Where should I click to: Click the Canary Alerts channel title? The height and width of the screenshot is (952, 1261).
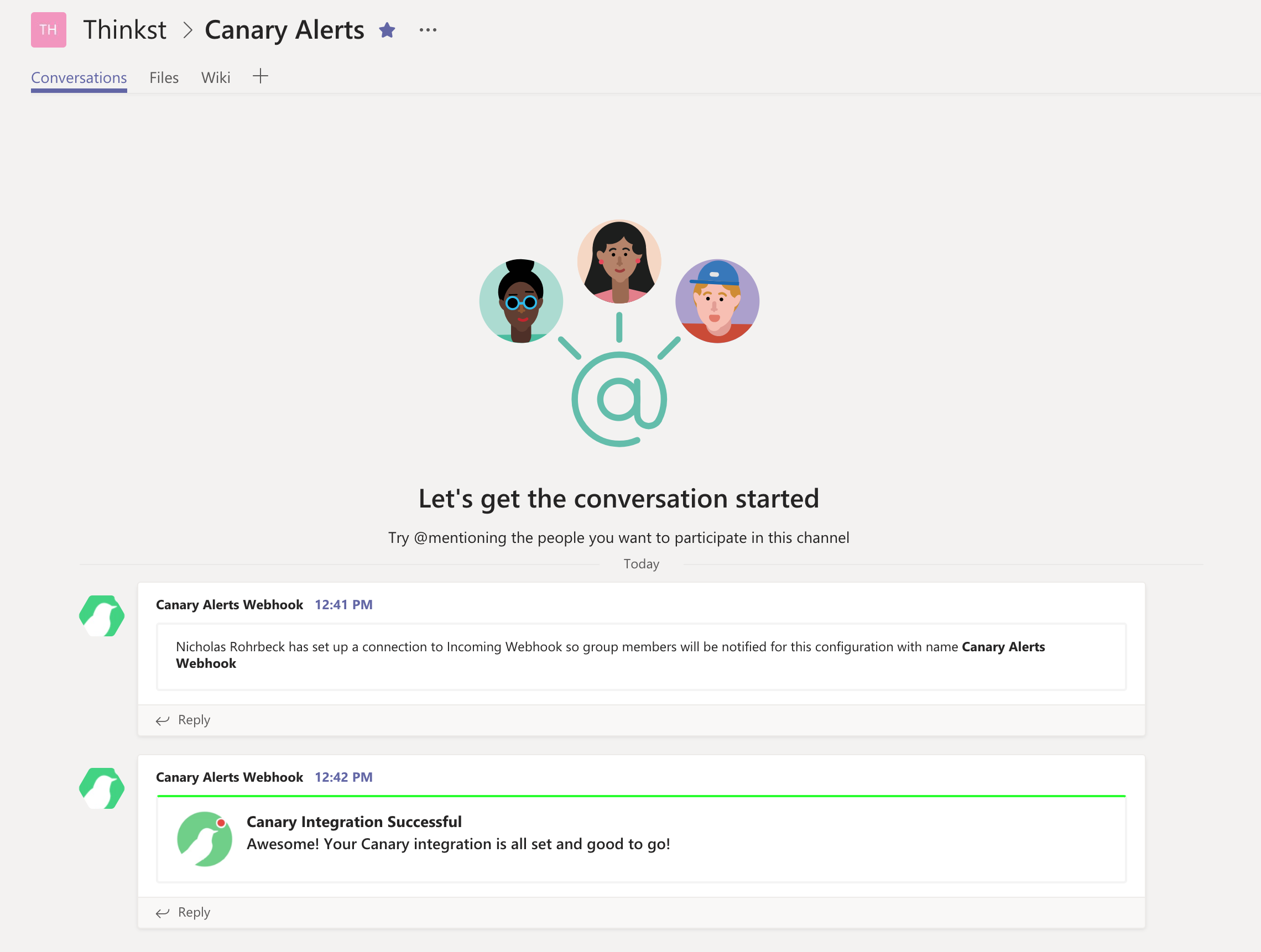(x=284, y=30)
